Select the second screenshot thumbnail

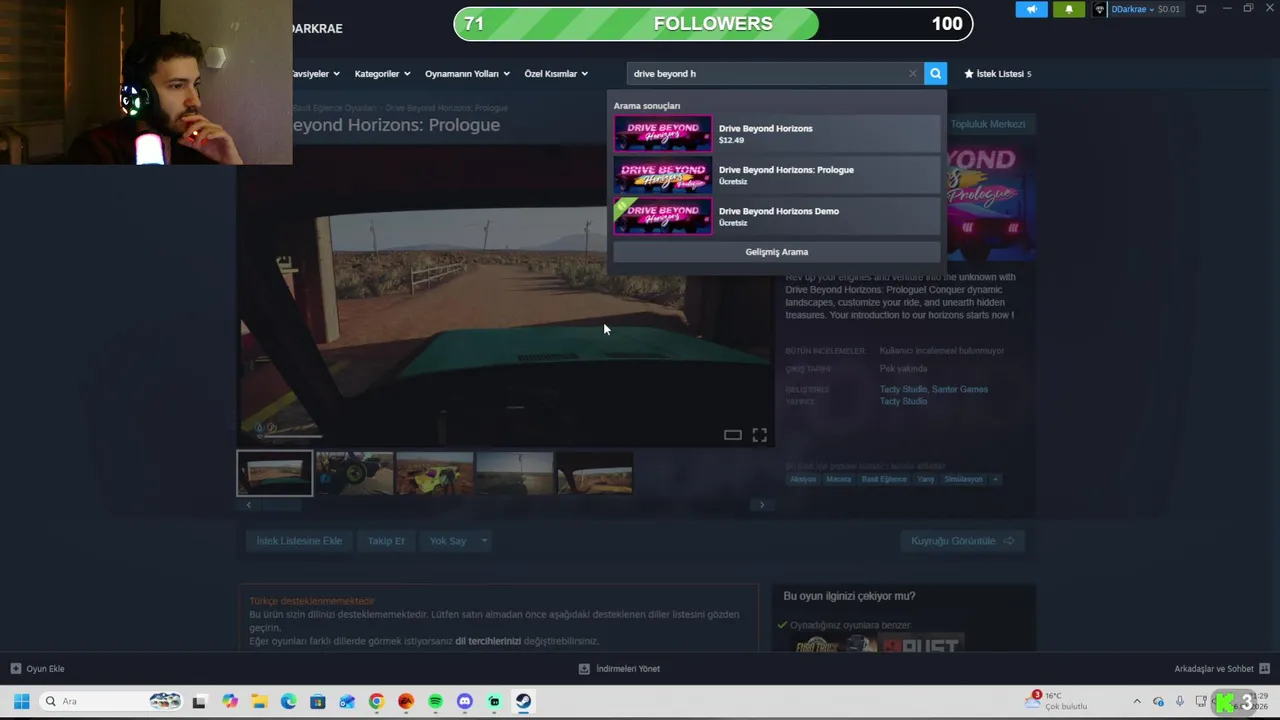354,473
